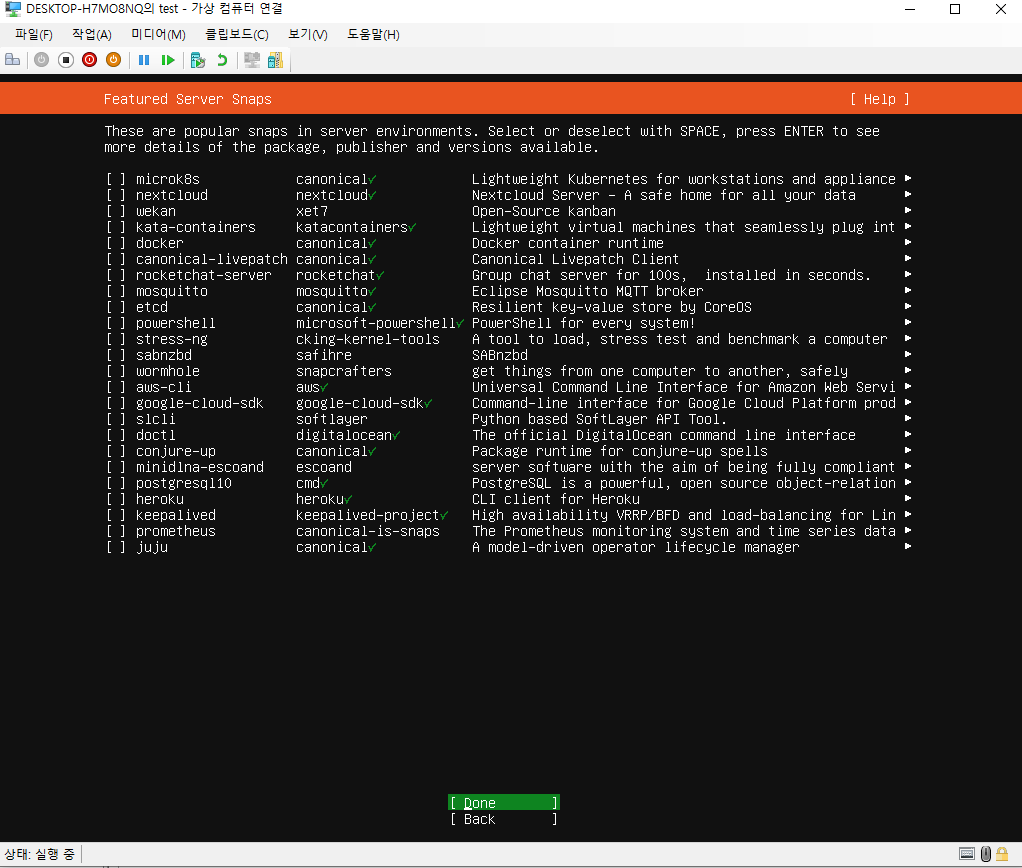1022x868 pixels.
Task: Click the padlock icon in the status bar
Action: tap(1002, 854)
